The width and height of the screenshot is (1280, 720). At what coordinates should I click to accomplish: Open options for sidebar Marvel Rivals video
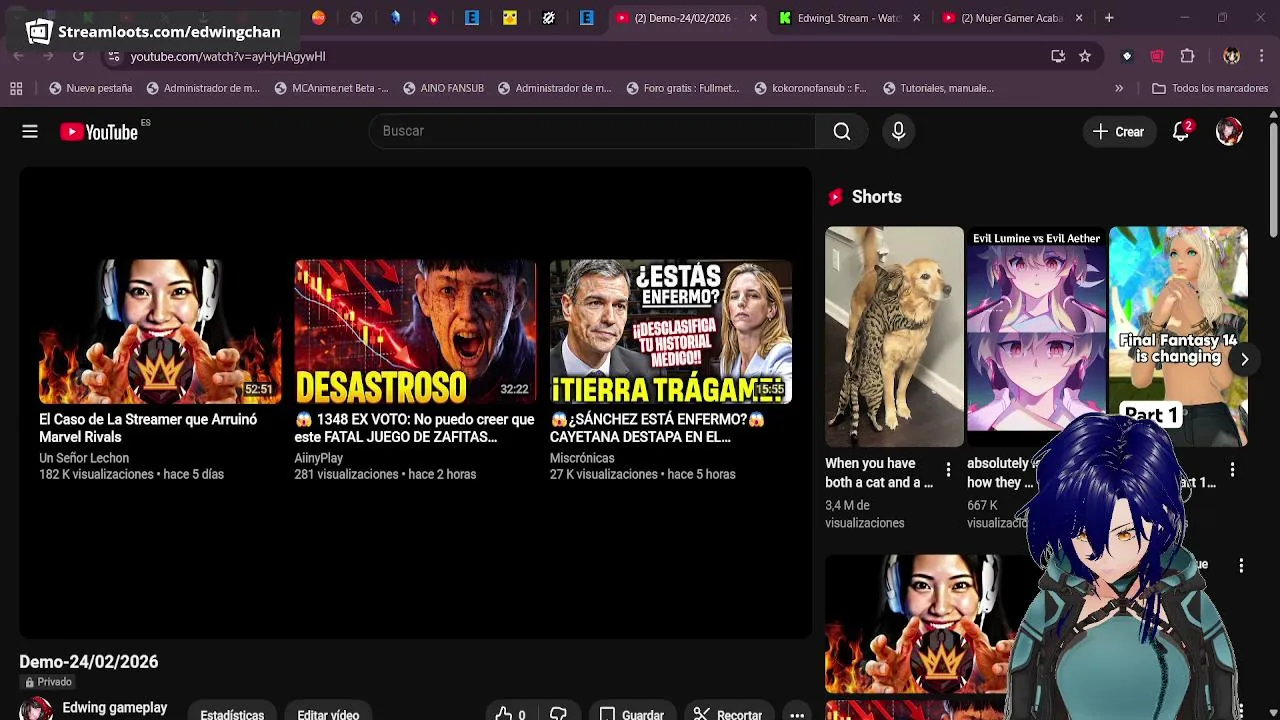point(1241,566)
